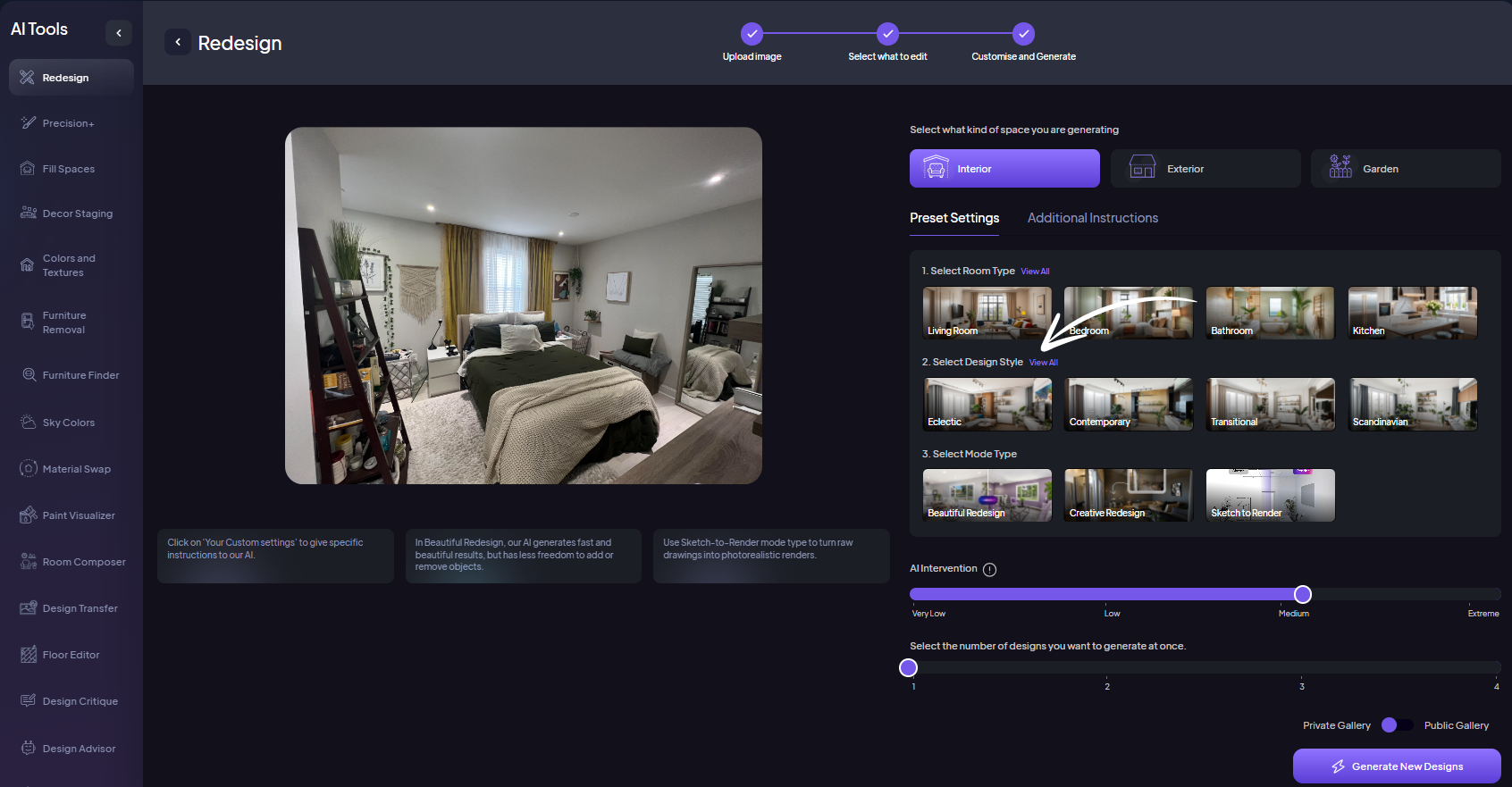Click the AI Intervention info icon
This screenshot has height=787, width=1512.
pos(989,570)
